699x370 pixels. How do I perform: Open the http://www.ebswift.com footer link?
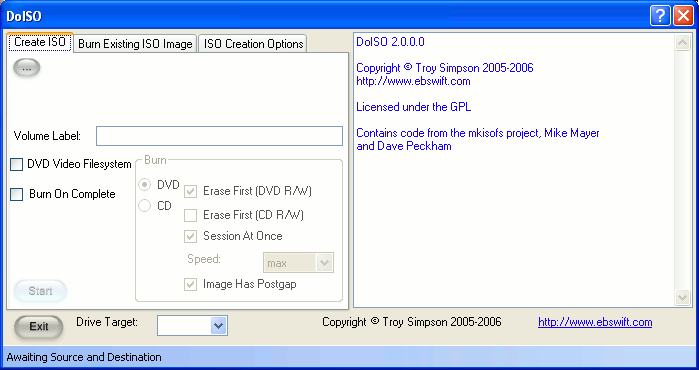pyautogui.click(x=595, y=322)
